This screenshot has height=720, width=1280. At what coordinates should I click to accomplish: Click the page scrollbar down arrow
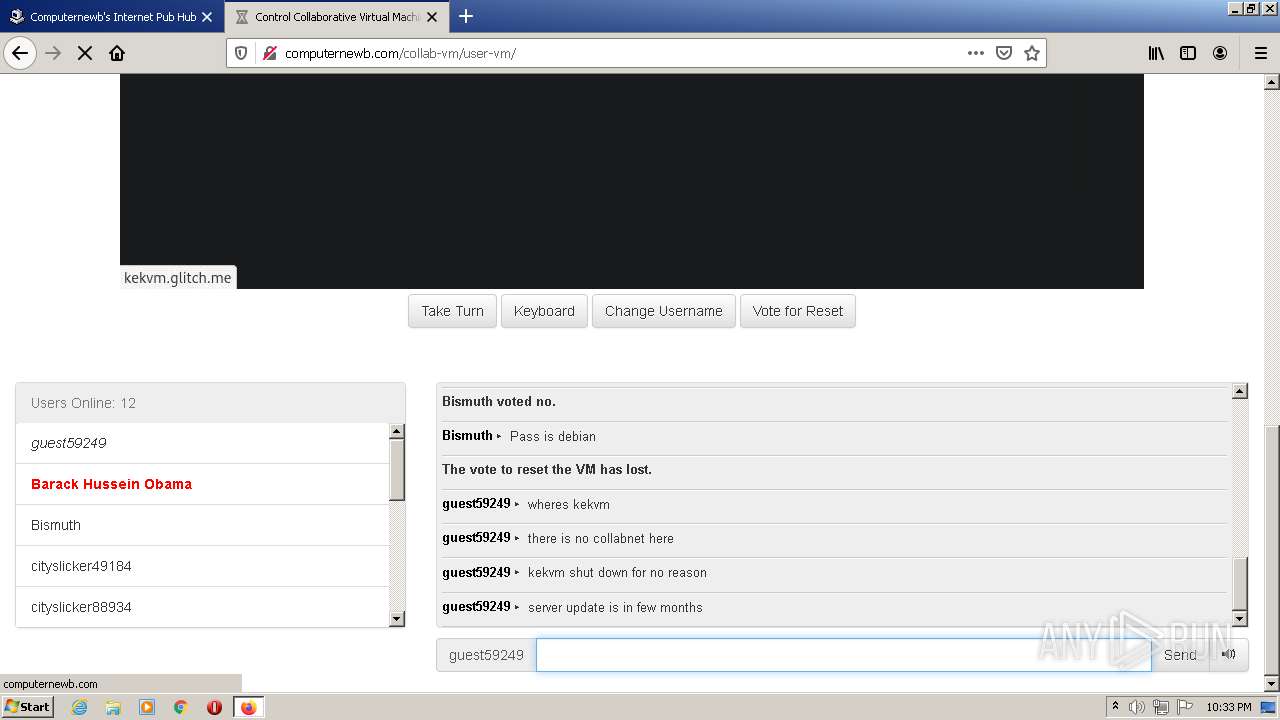1272,684
